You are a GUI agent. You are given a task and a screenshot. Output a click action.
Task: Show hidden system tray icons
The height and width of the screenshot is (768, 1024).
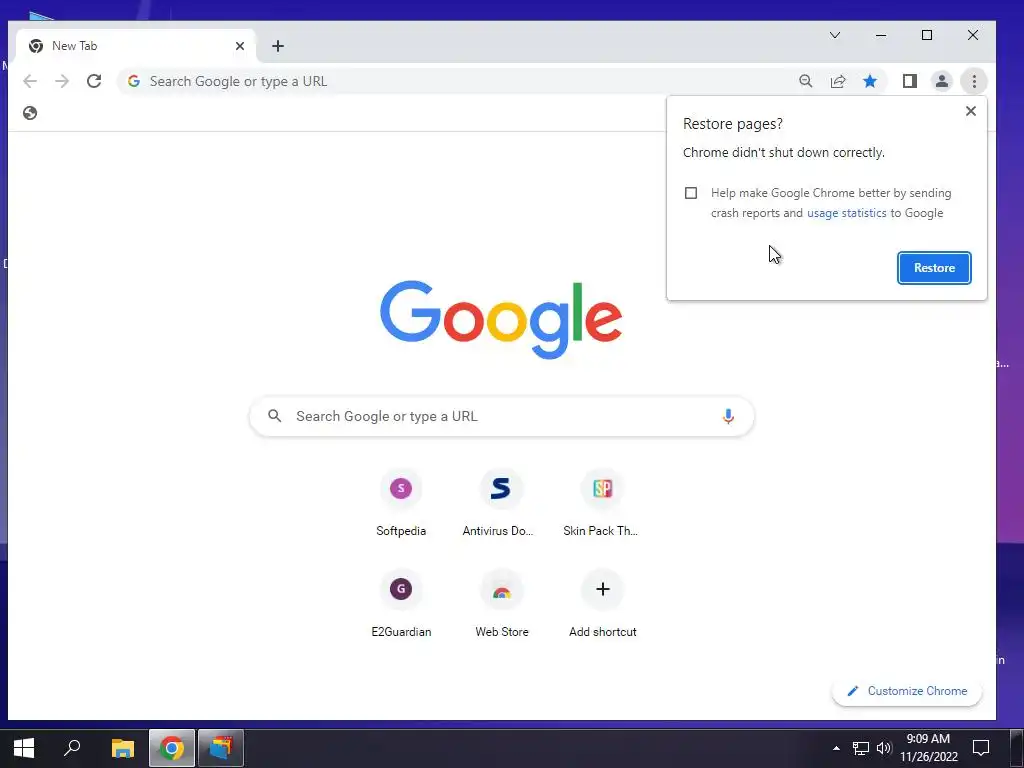(x=836, y=748)
